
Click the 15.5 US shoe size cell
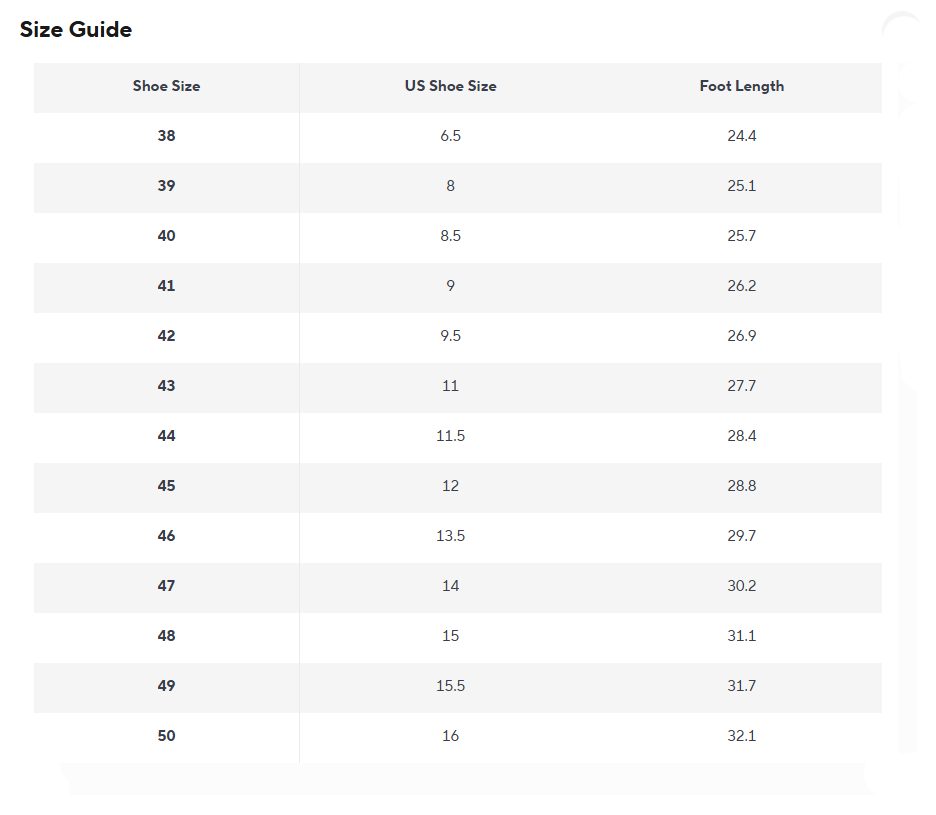click(x=451, y=685)
